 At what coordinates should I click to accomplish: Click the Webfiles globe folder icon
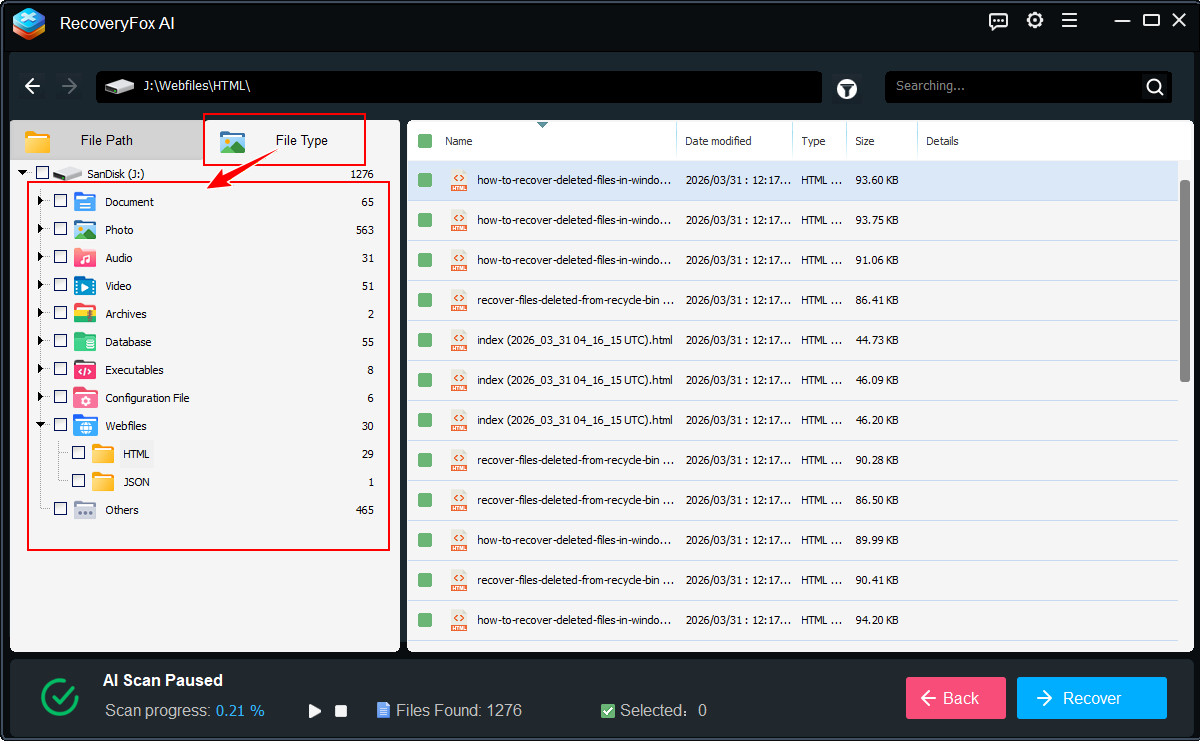tap(85, 425)
